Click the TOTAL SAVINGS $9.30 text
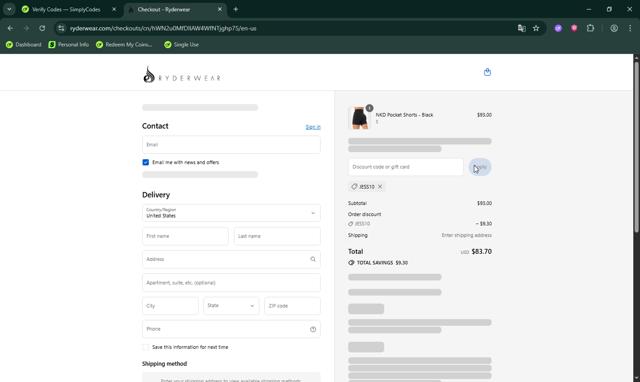 [x=382, y=263]
